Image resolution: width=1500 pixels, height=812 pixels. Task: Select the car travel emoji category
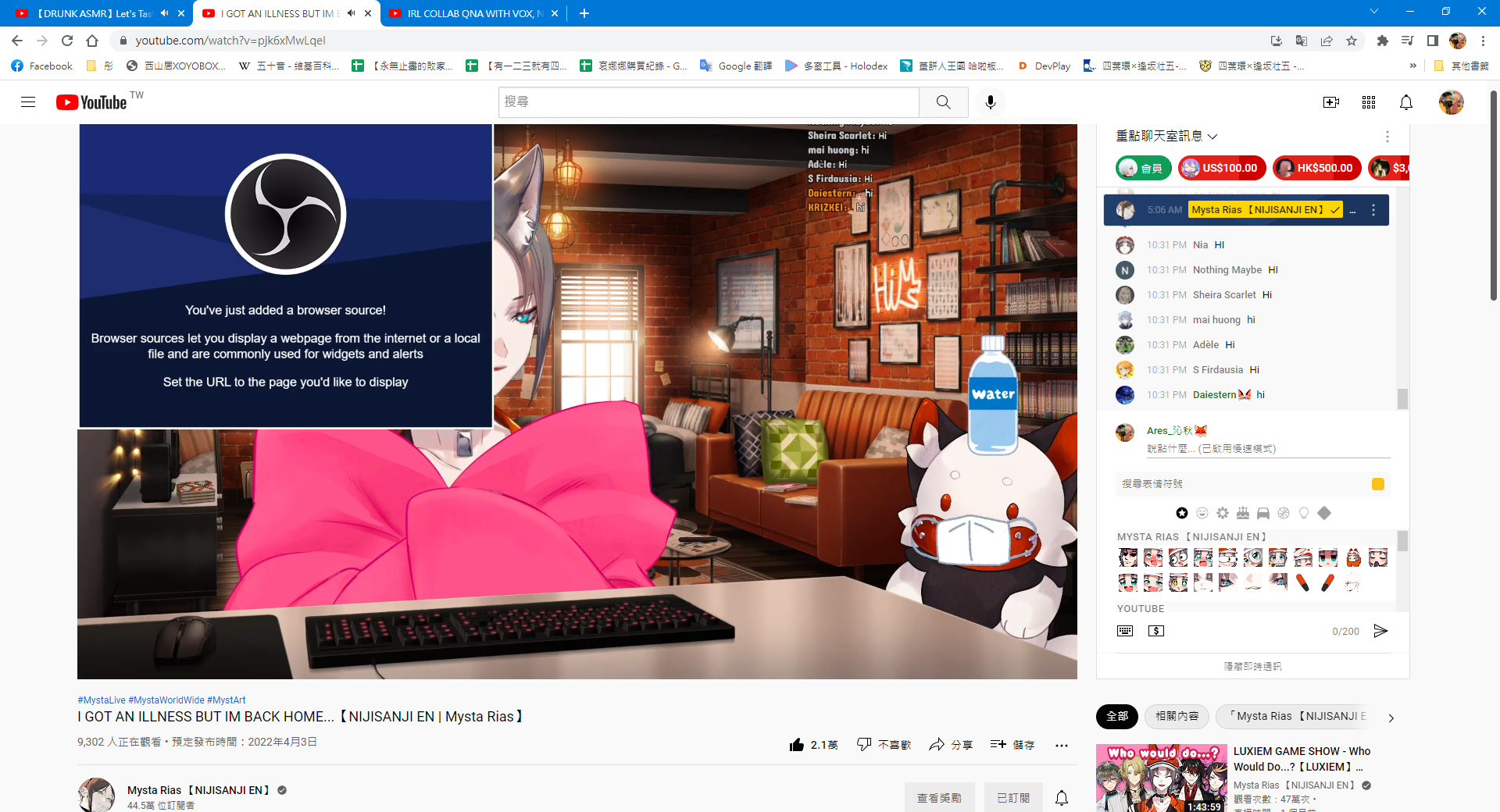(1263, 513)
